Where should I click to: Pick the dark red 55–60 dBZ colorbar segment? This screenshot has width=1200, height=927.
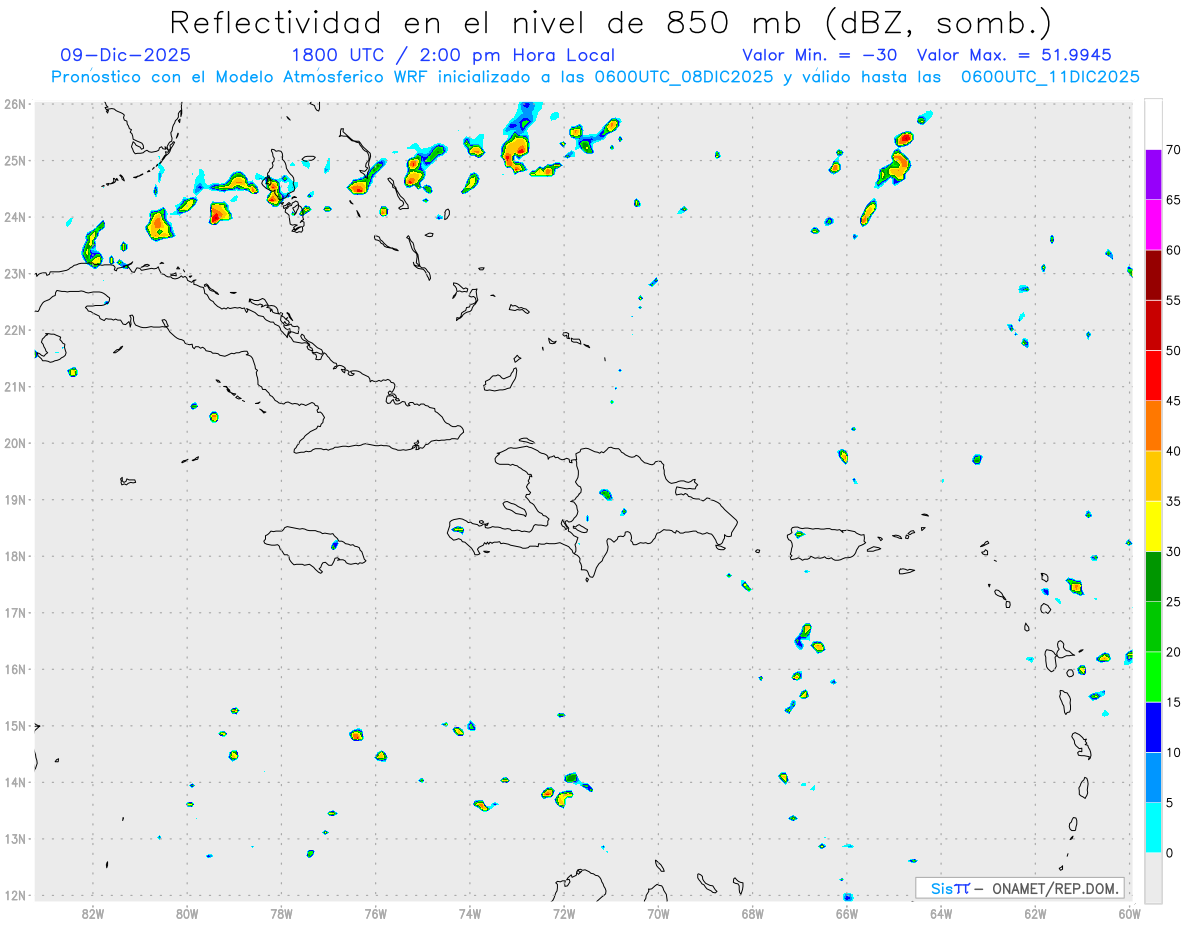point(1153,275)
